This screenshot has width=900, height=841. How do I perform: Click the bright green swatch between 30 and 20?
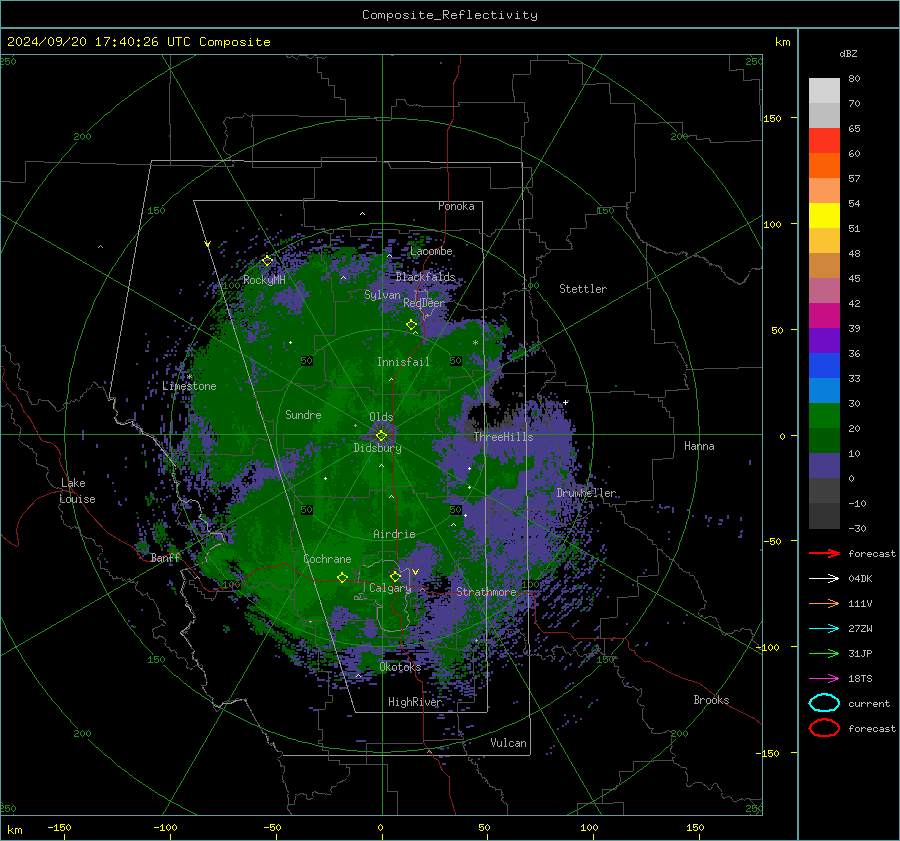click(x=824, y=416)
